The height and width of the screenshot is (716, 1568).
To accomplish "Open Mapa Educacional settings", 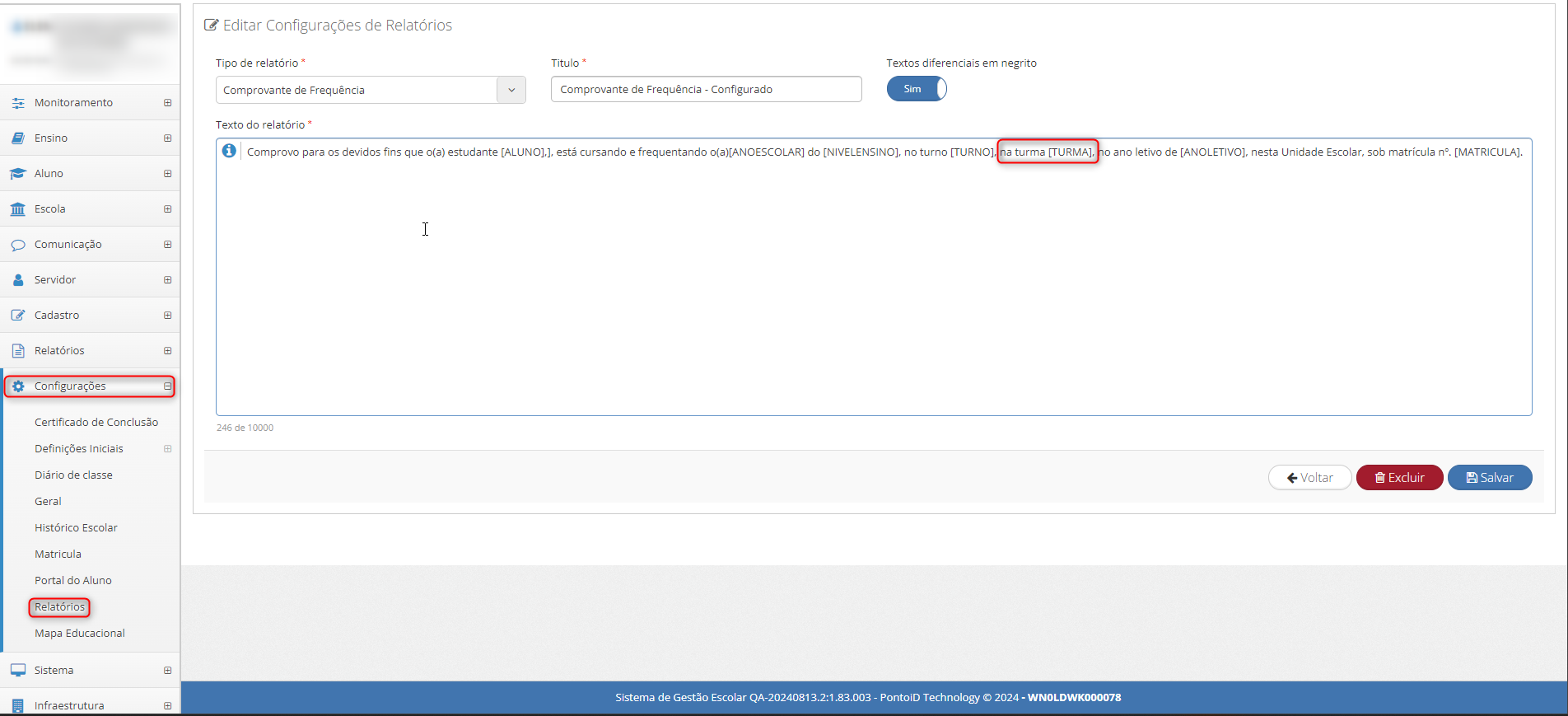I will (x=80, y=634).
